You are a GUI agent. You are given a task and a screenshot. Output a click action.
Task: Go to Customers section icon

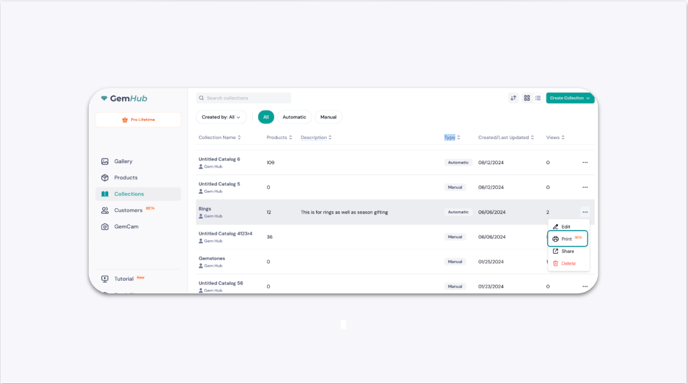point(105,210)
